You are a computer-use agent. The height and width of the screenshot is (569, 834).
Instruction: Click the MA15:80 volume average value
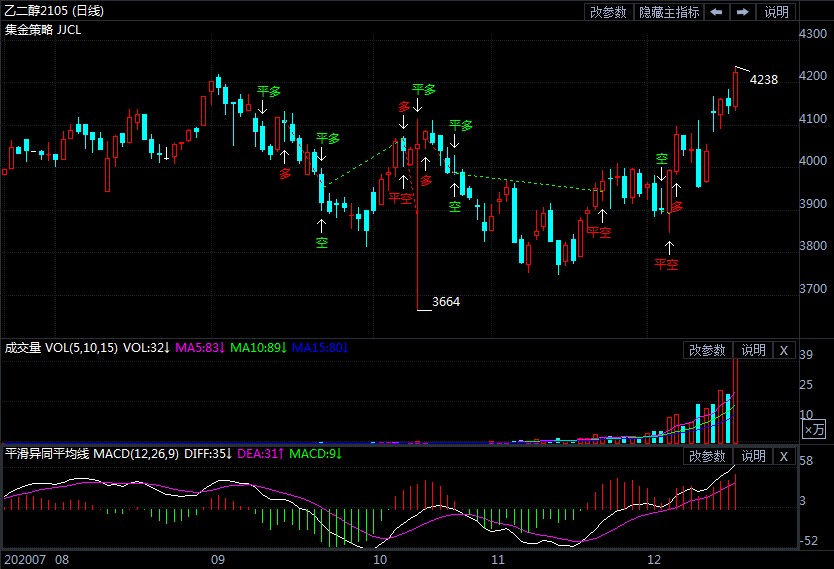point(320,348)
